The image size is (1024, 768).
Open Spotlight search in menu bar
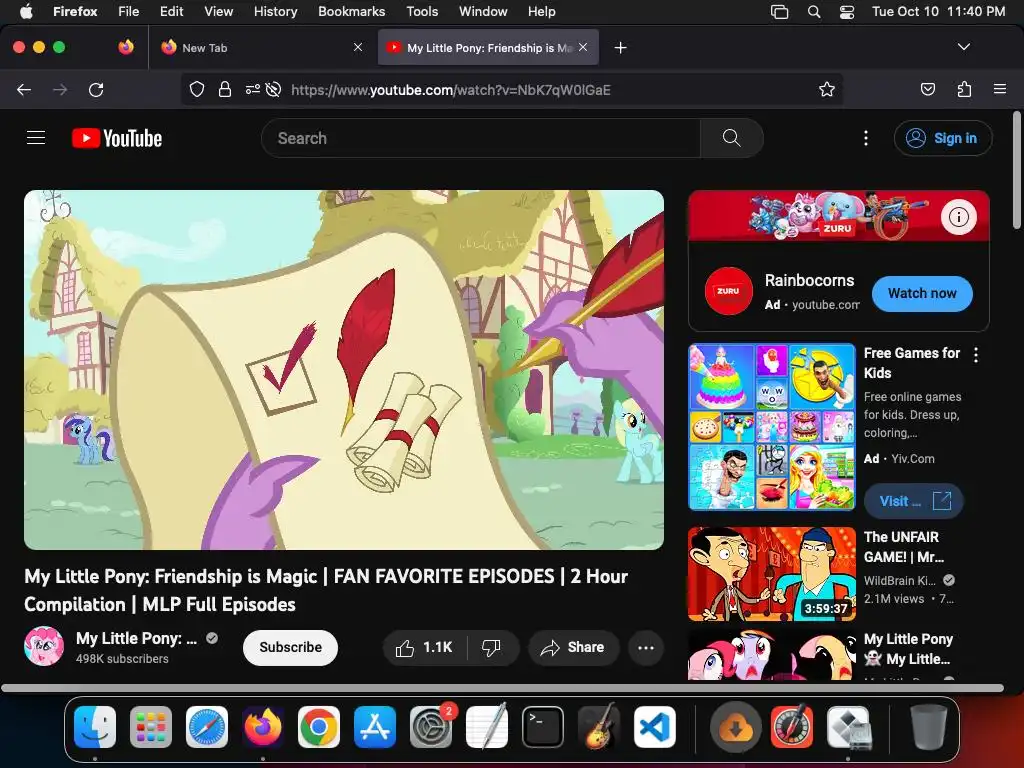(x=814, y=12)
